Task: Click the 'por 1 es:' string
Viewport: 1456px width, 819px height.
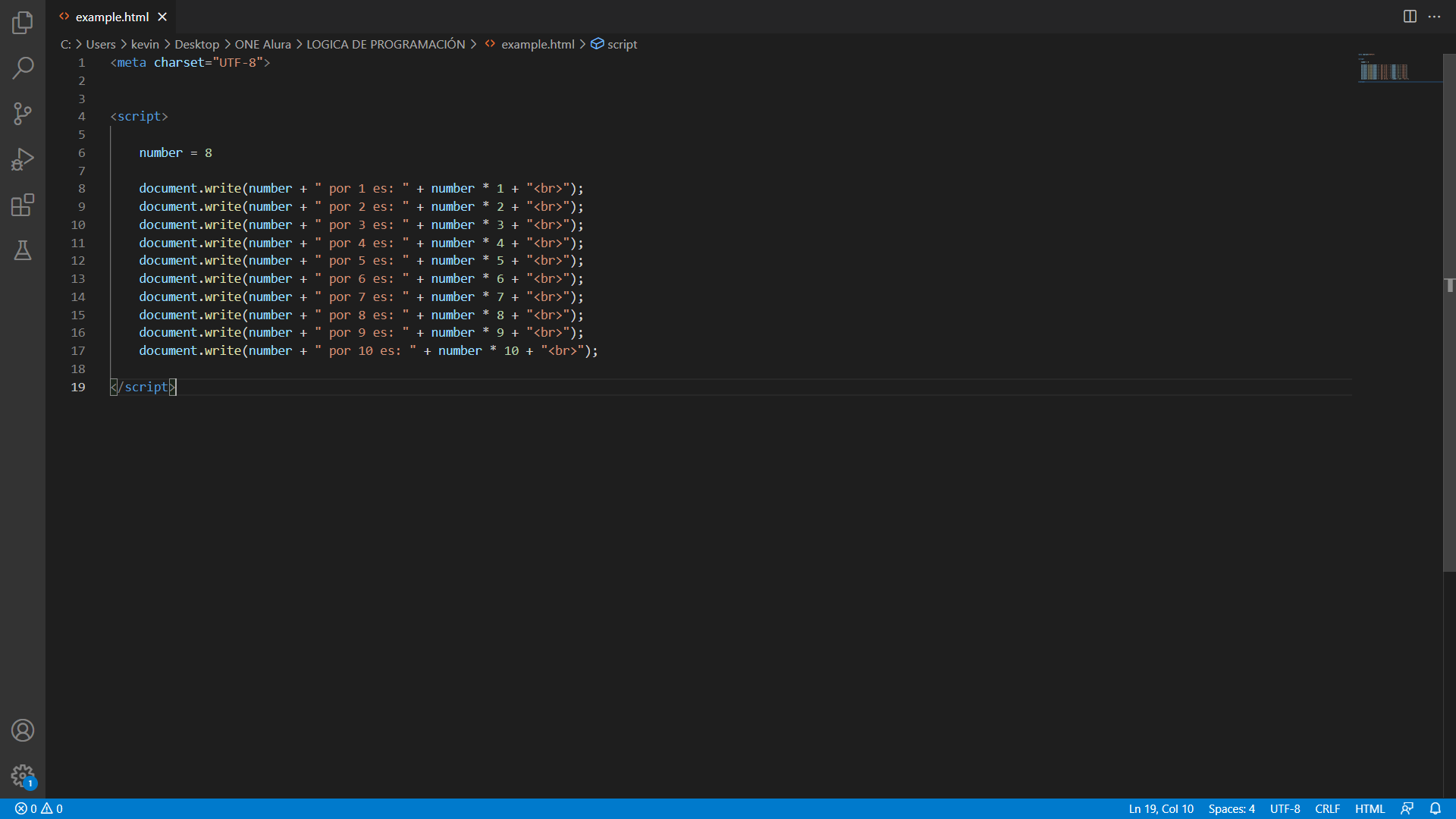Action: [x=362, y=188]
